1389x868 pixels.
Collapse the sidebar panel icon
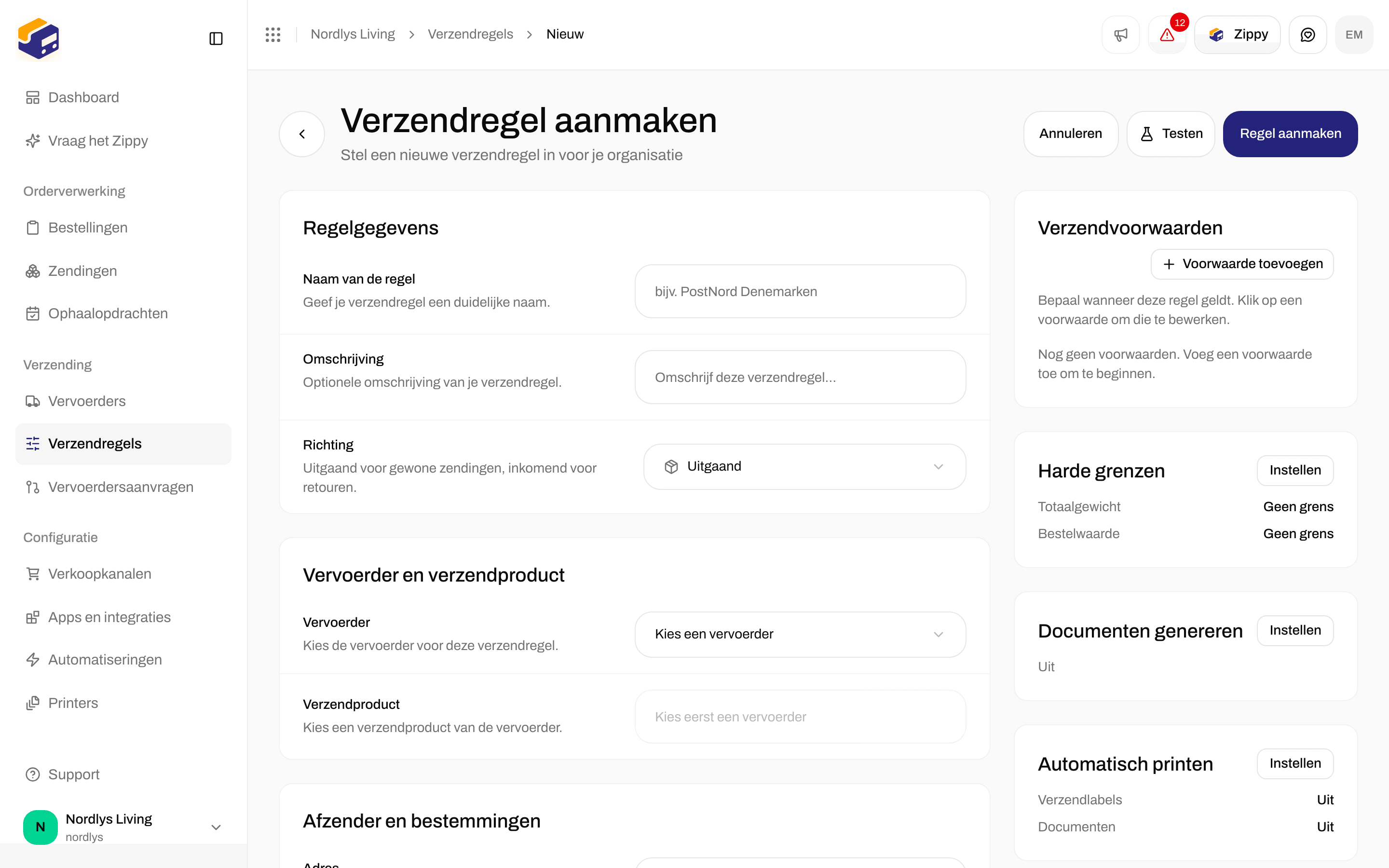coord(216,39)
